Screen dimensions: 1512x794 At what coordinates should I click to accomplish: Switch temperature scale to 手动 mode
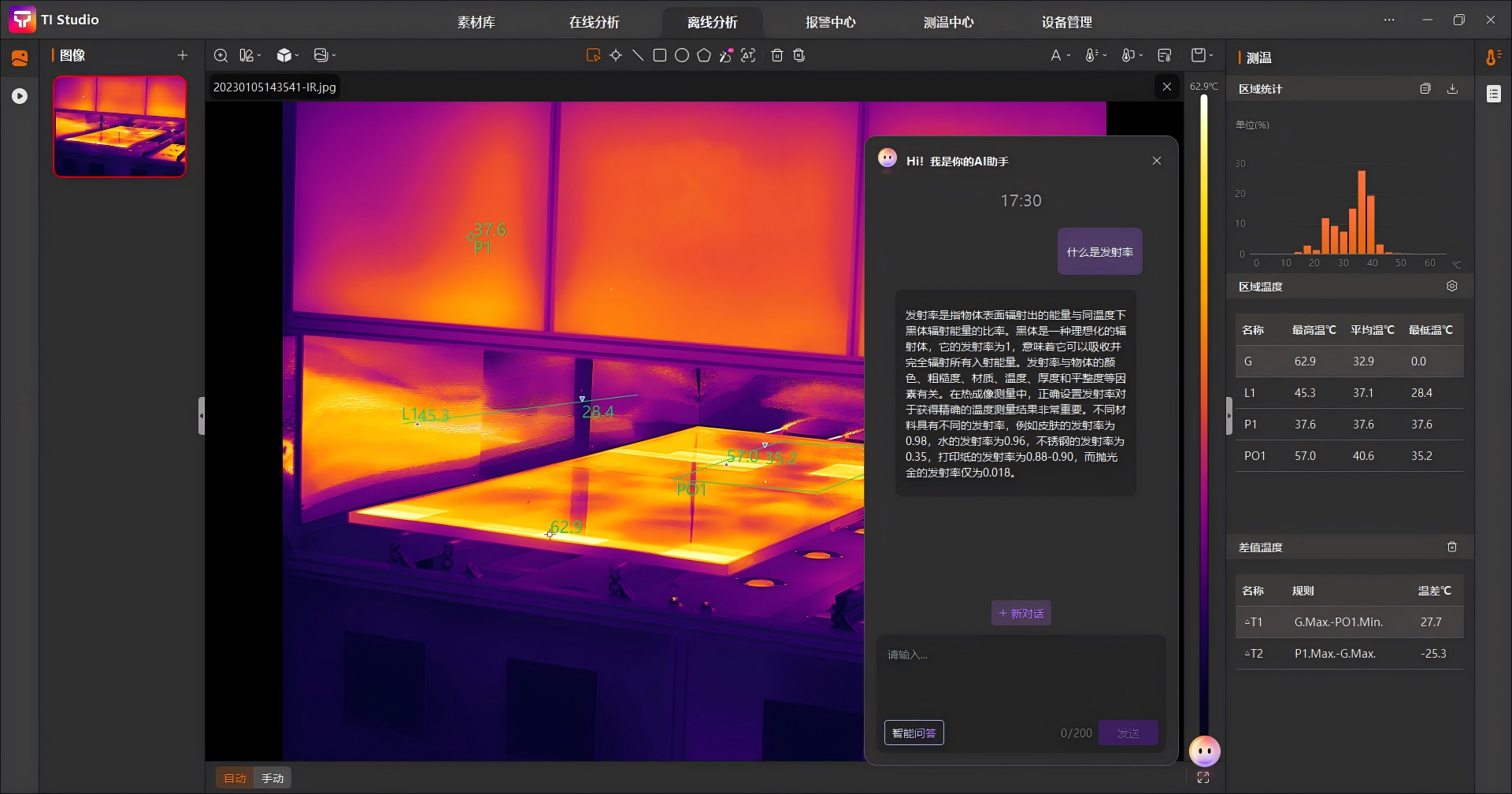pyautogui.click(x=272, y=778)
